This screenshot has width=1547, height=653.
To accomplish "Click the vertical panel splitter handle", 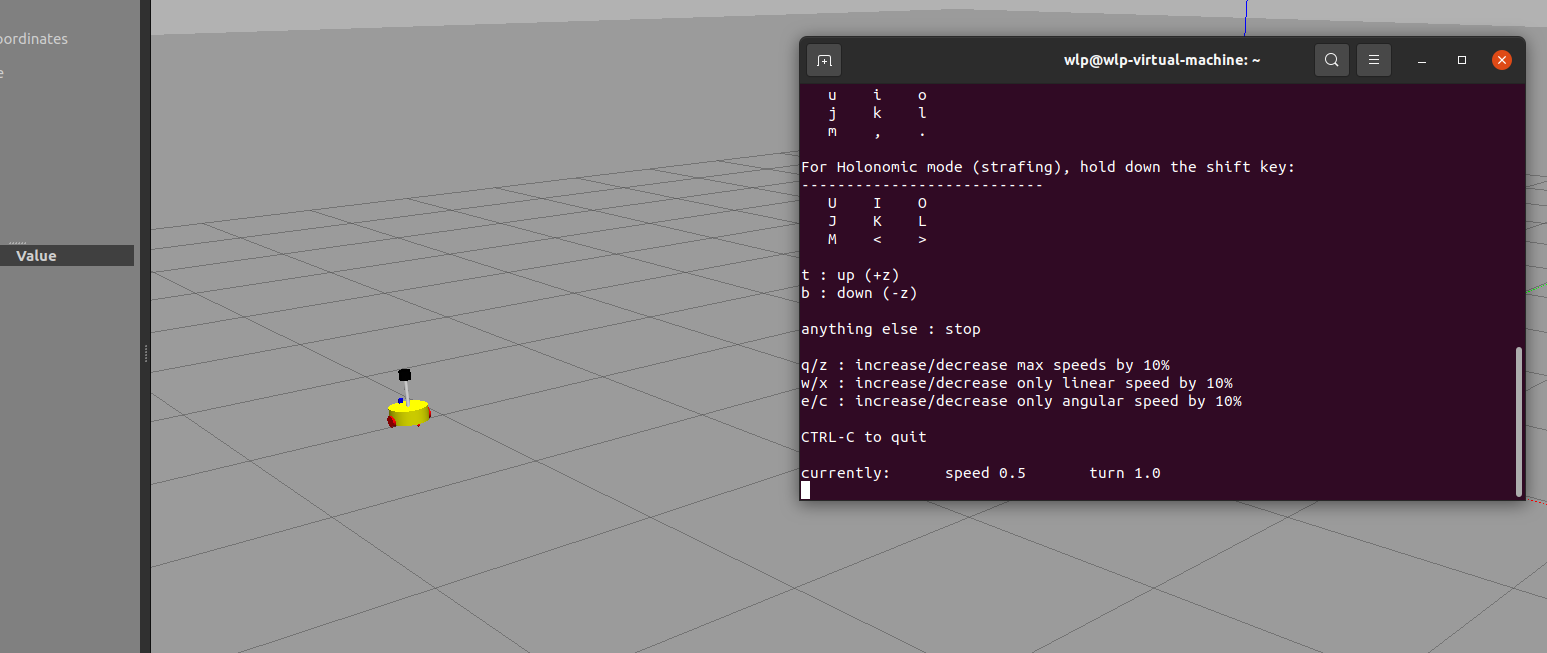I will [146, 353].
